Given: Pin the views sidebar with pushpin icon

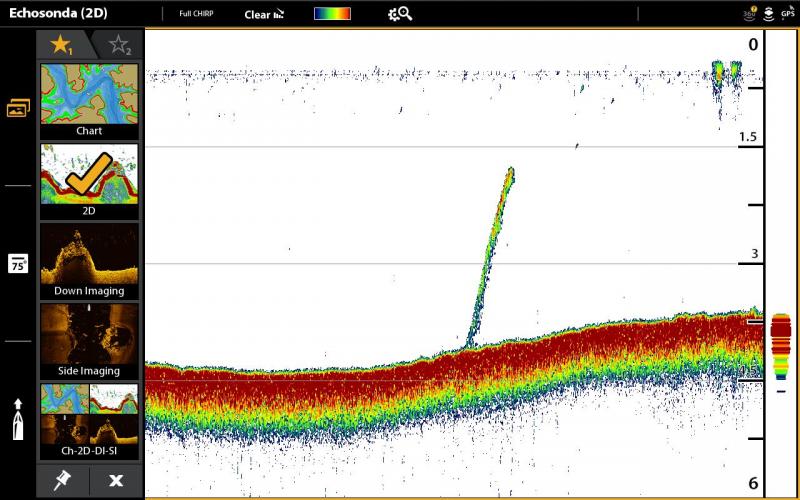Looking at the screenshot, I should pyautogui.click(x=62, y=481).
